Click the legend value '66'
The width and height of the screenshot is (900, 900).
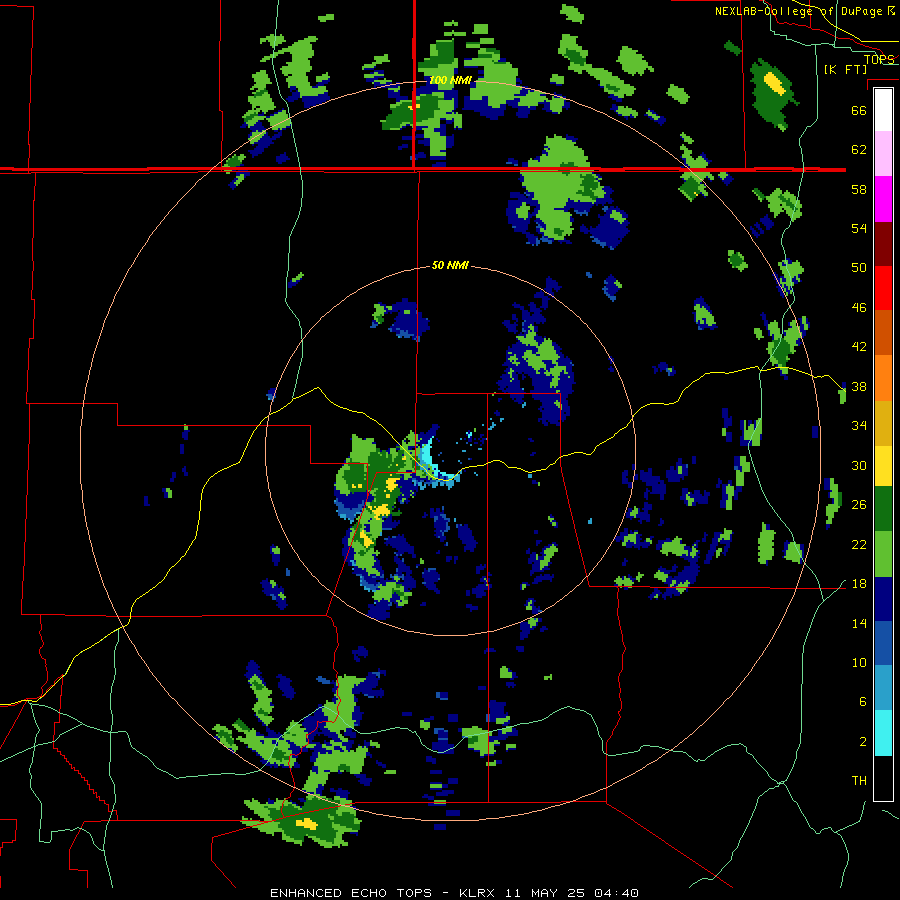[859, 110]
